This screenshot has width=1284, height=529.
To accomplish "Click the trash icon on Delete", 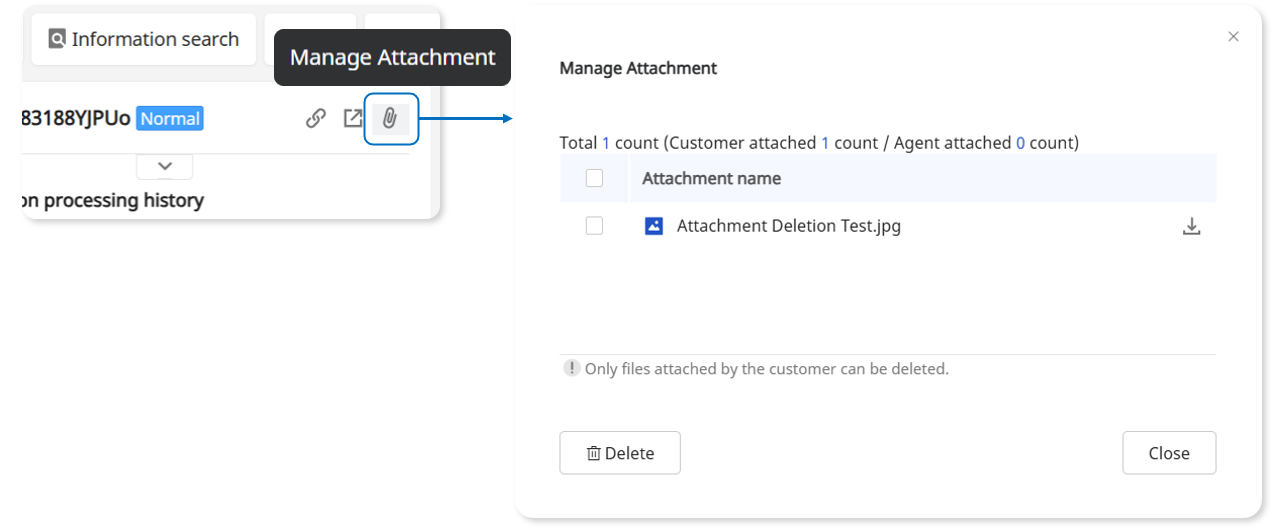I will pos(594,454).
